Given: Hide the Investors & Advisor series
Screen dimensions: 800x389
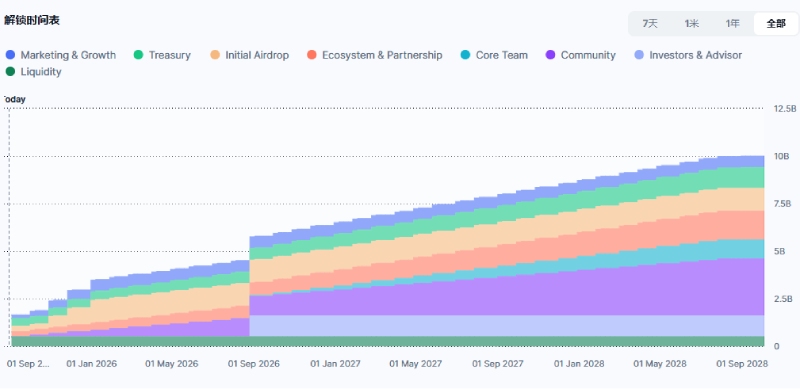Looking at the screenshot, I should [x=688, y=55].
